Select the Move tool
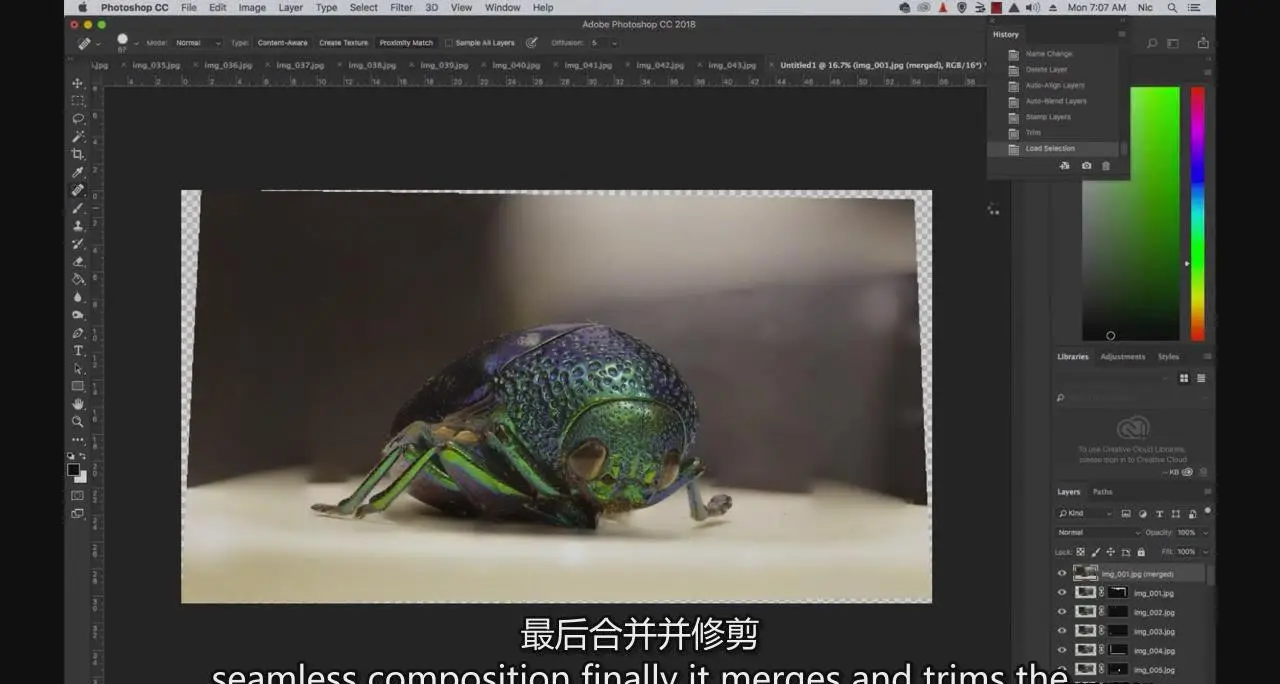This screenshot has width=1280, height=684. pyautogui.click(x=78, y=83)
